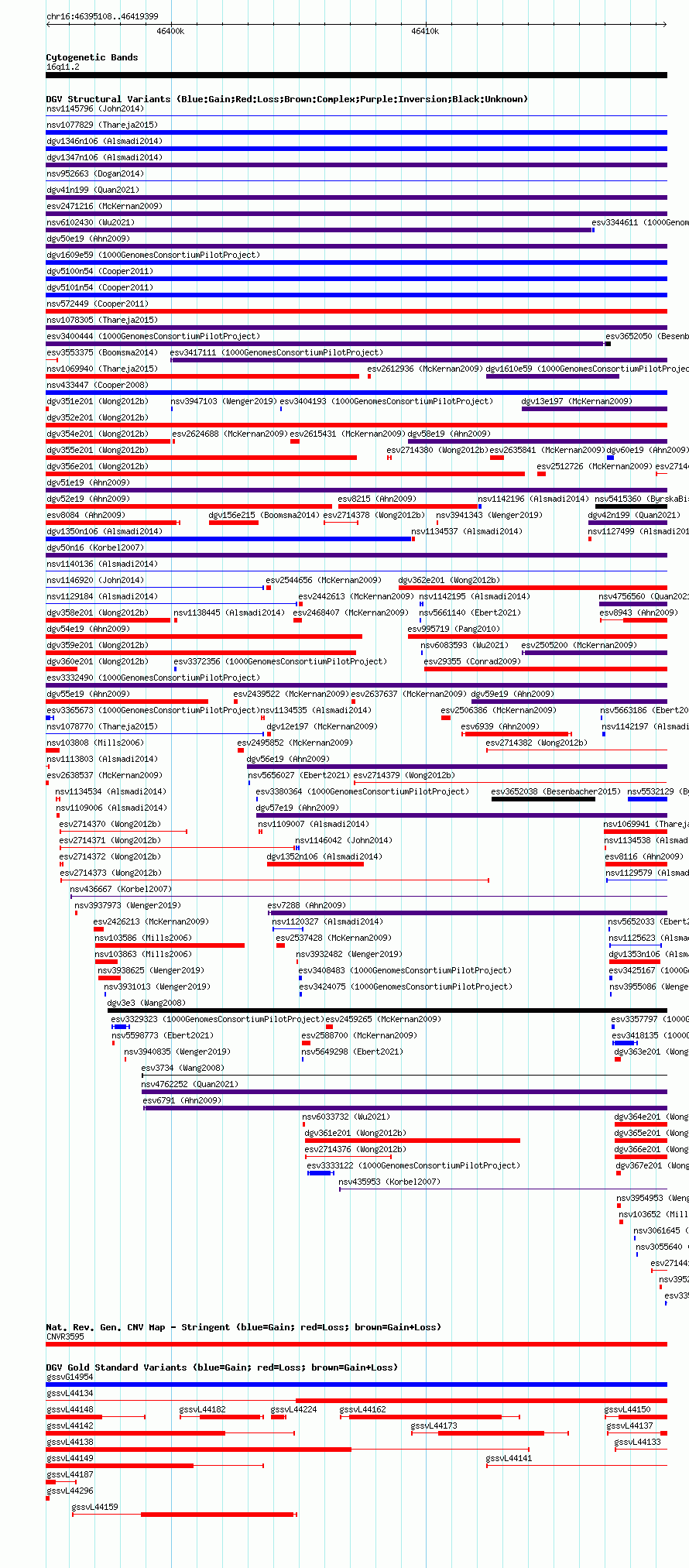Click nsv436667 (Korbel2007) label
Screen dimensions: 689x1568
click(121, 889)
